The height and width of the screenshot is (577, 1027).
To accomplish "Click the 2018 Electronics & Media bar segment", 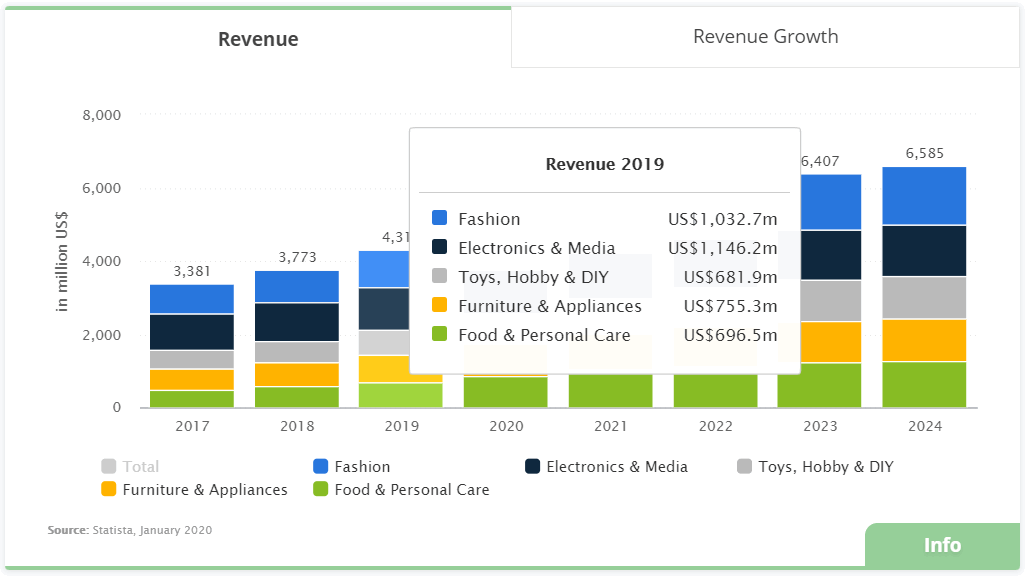I will pyautogui.click(x=296, y=322).
